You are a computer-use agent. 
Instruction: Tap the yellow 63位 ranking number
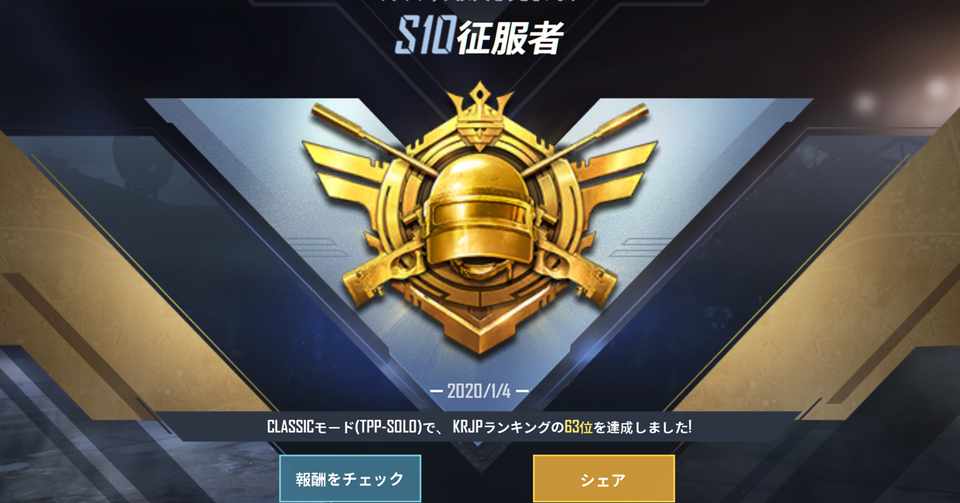click(x=578, y=427)
